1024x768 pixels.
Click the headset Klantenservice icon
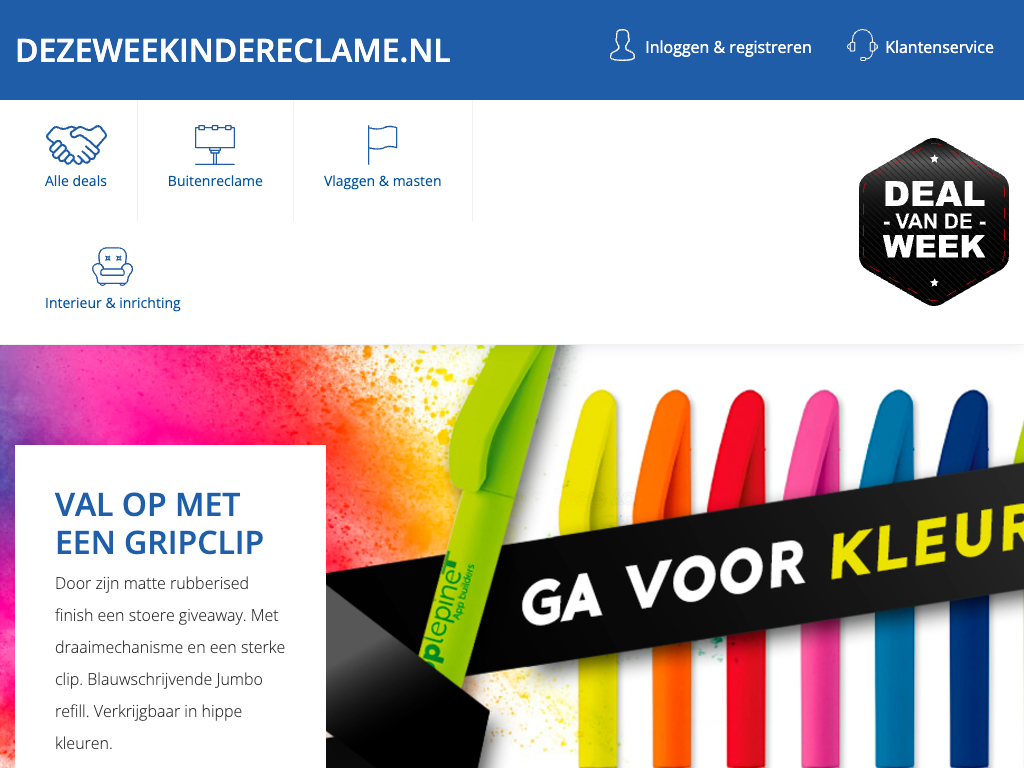861,45
